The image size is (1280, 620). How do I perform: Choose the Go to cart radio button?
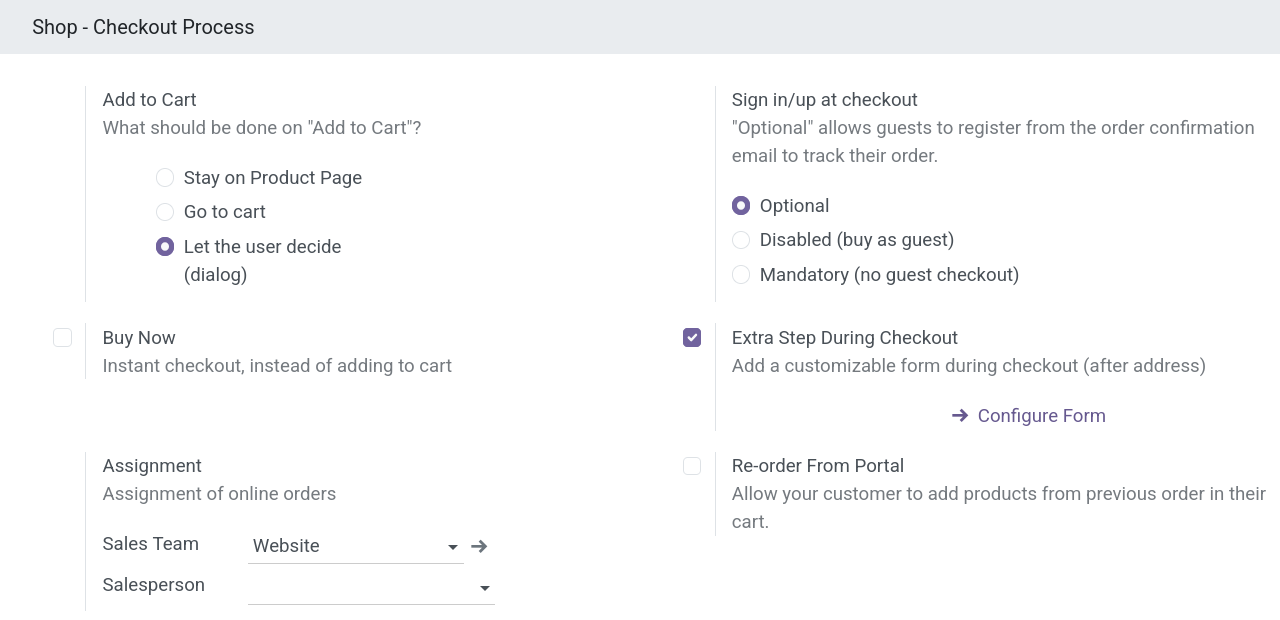coord(165,212)
